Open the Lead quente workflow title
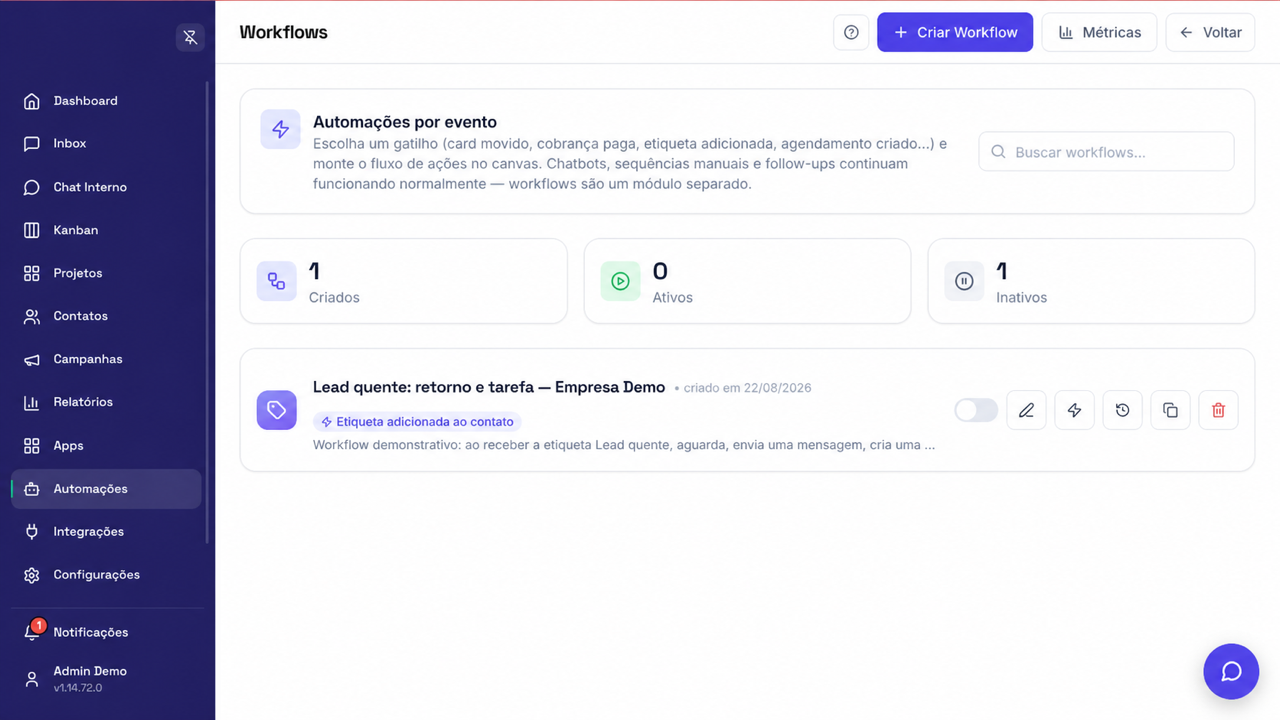This screenshot has width=1280, height=720. click(x=489, y=387)
